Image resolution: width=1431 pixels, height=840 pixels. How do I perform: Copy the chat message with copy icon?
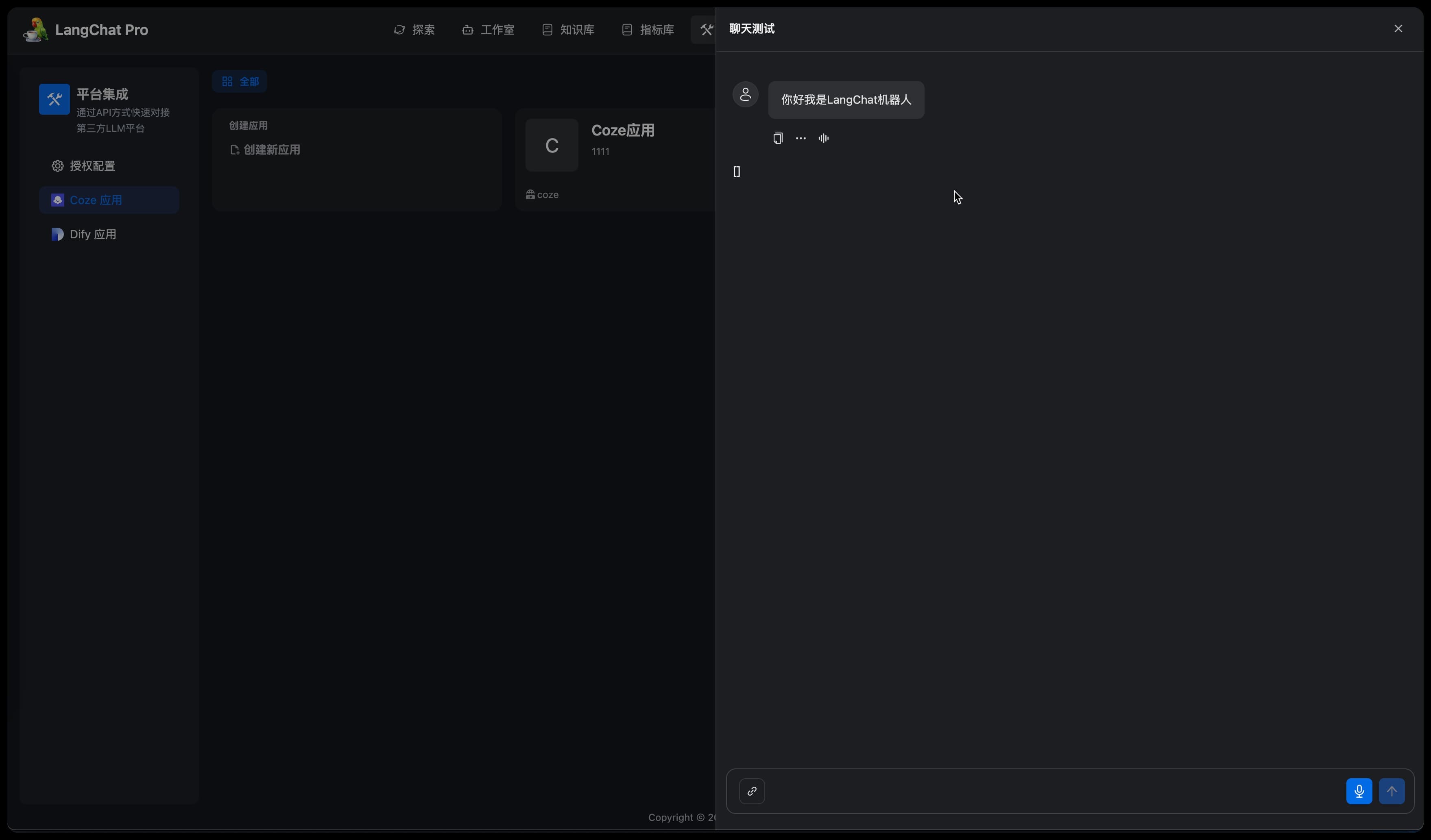click(x=777, y=138)
